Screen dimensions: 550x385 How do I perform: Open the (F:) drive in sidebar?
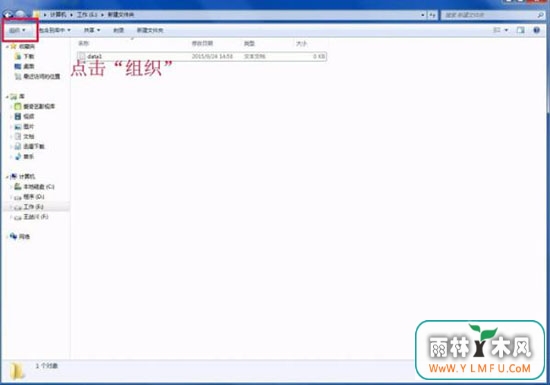(35, 217)
